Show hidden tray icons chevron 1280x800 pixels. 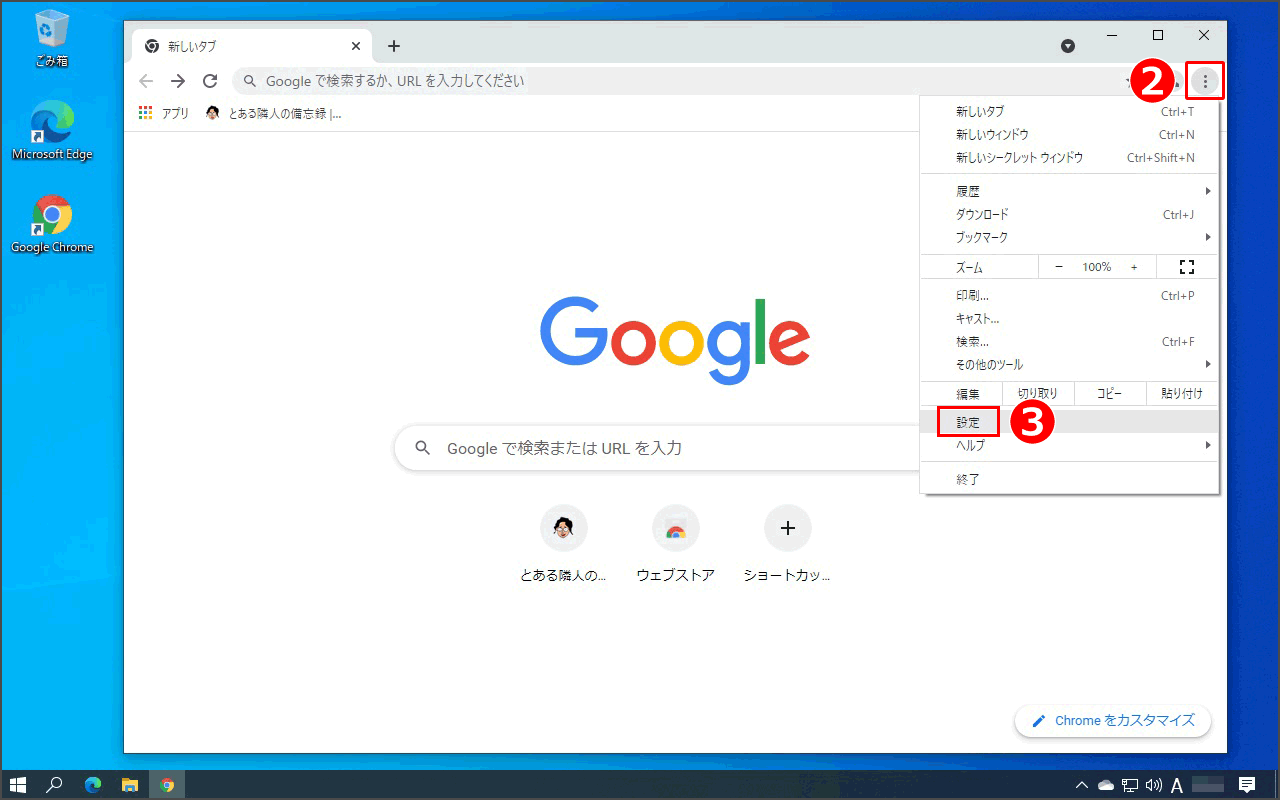coord(1082,785)
